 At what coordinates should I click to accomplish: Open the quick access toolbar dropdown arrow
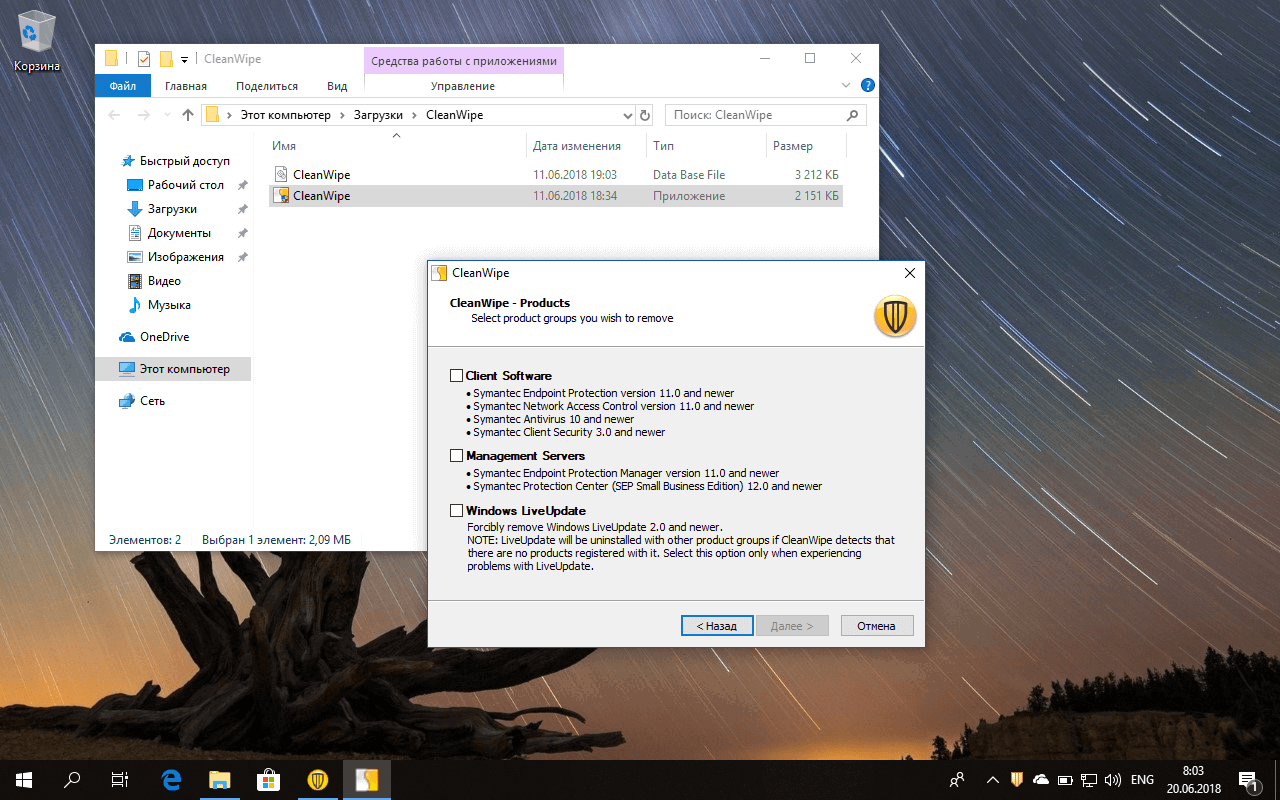click(x=184, y=60)
